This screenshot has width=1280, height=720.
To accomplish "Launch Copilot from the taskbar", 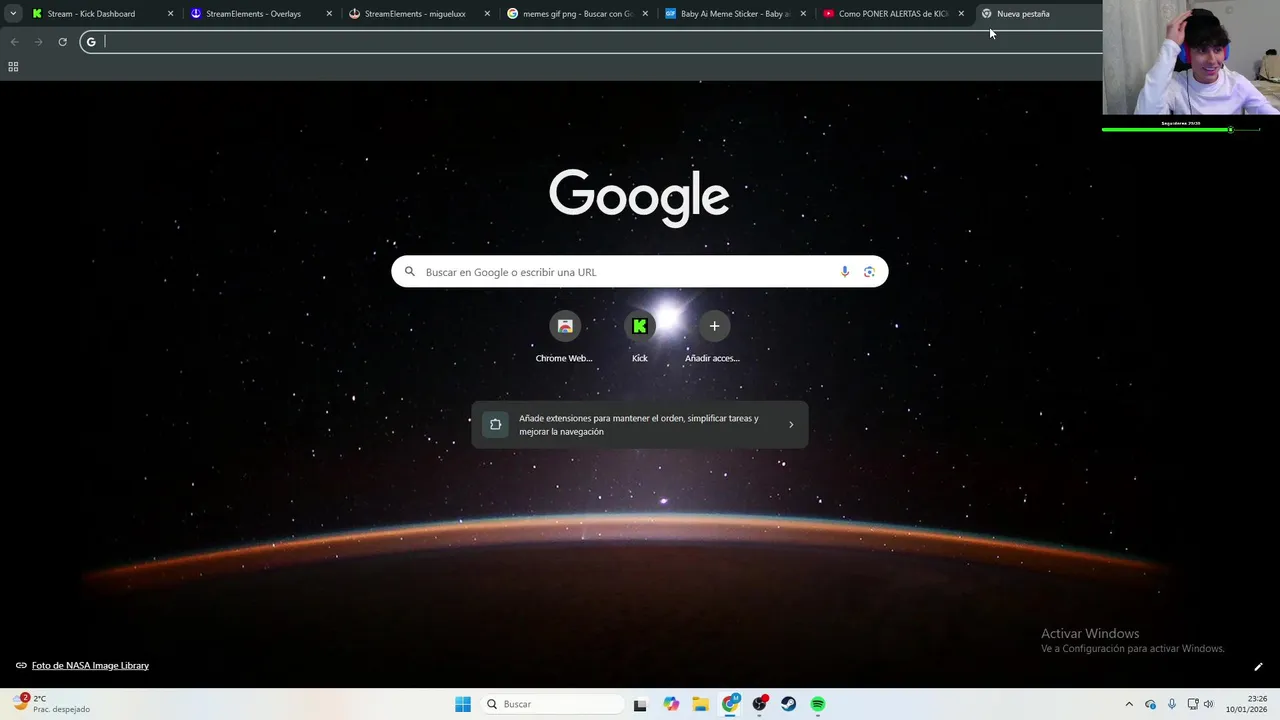I will pos(671,704).
